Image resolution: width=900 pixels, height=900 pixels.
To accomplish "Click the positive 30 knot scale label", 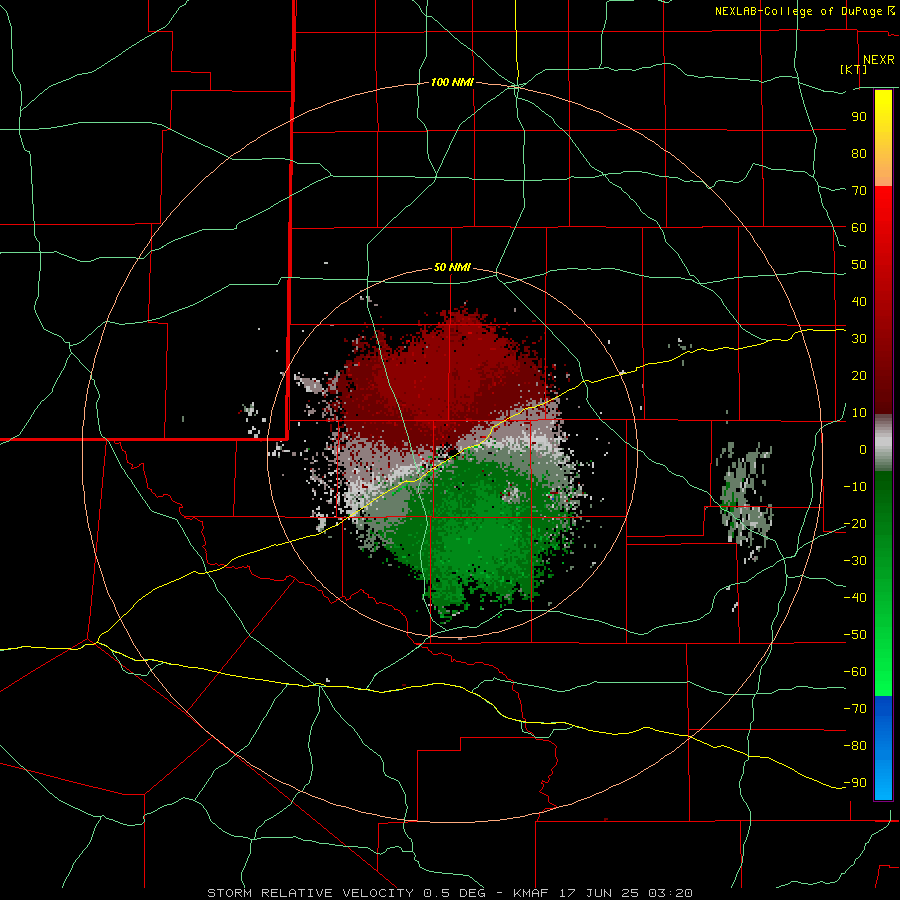I will 859,339.
